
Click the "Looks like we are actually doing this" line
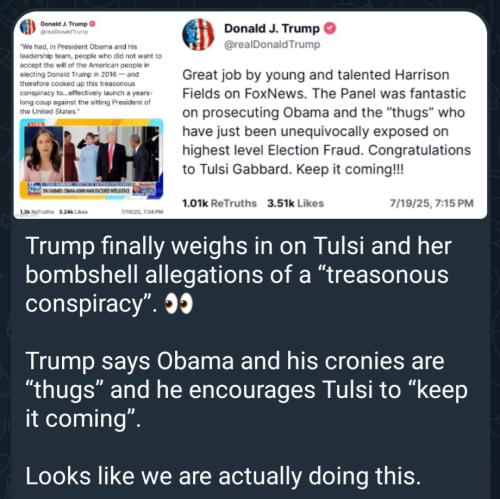coord(223,476)
